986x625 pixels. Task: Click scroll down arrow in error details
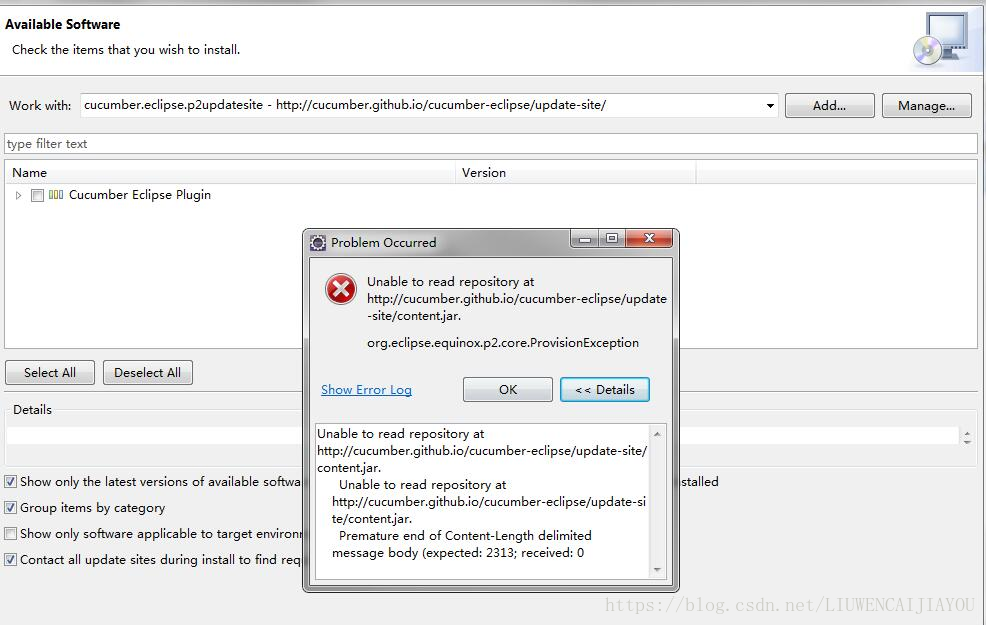click(x=657, y=570)
